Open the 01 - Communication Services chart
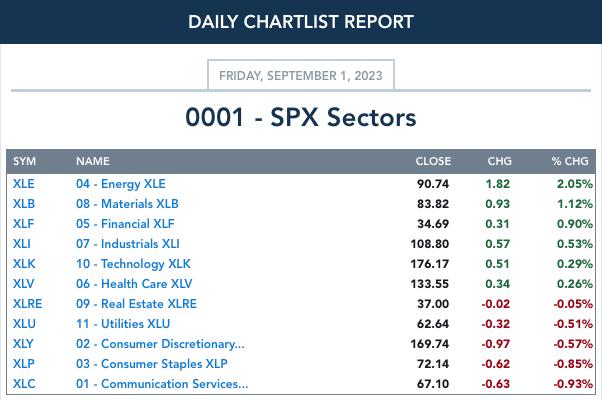Viewport: 602px width, 400px height. (x=162, y=383)
